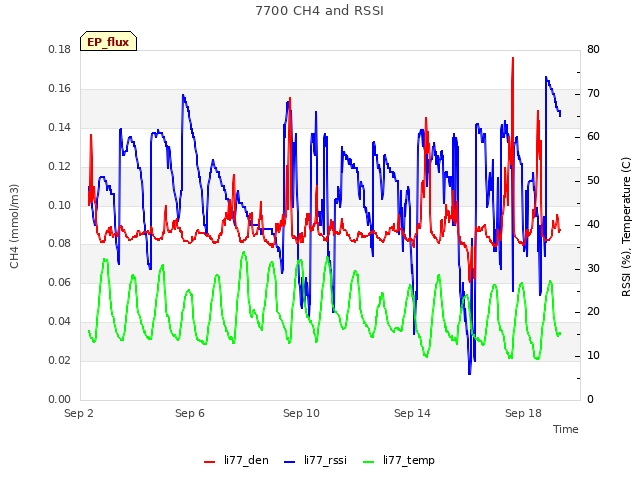
Task: Click the 0 right axis value
Action: 591,399
